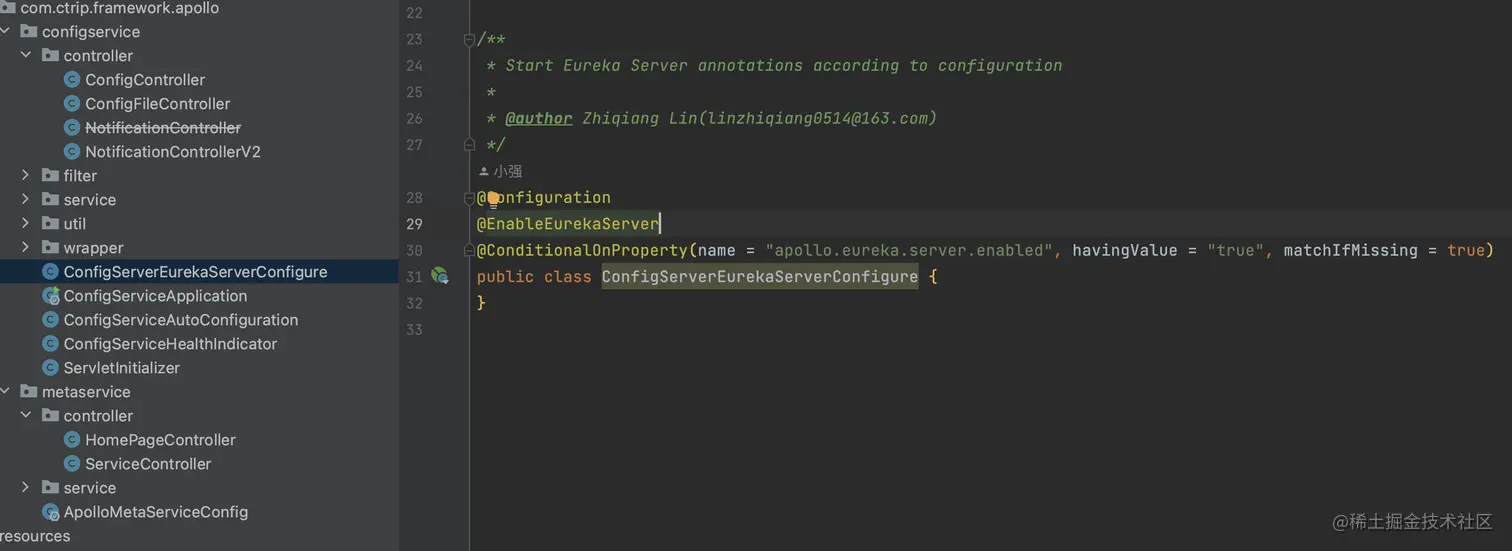Collapse the configservice package node
The height and width of the screenshot is (551, 1512).
point(5,32)
